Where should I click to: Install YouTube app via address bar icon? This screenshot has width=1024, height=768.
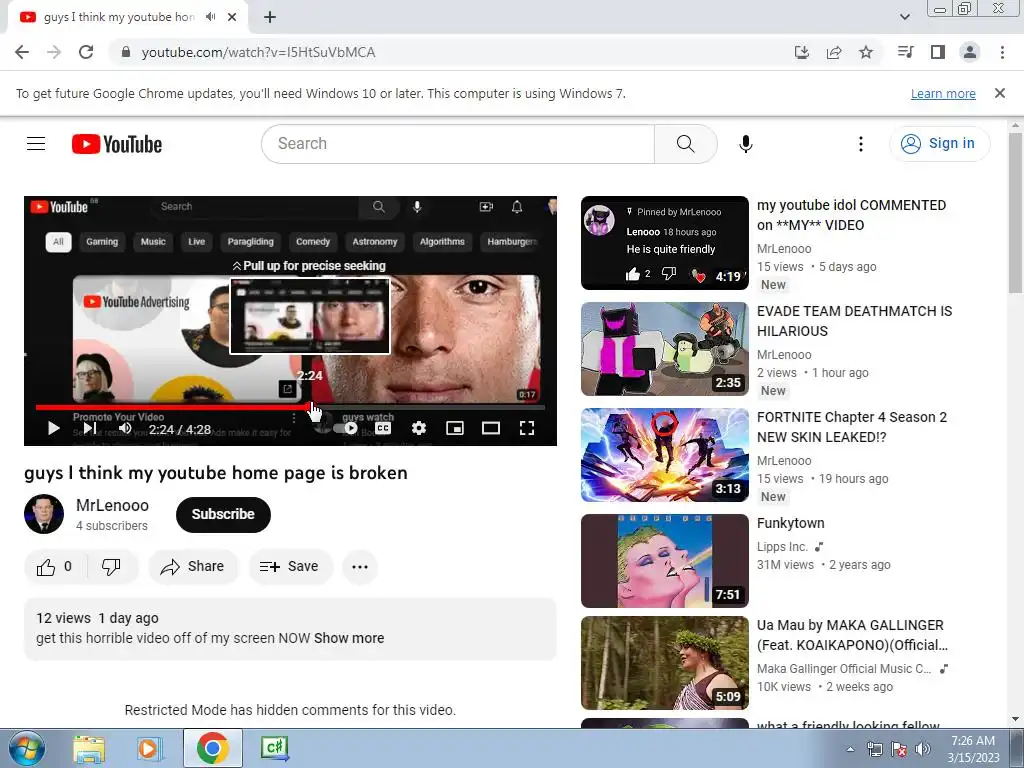802,52
